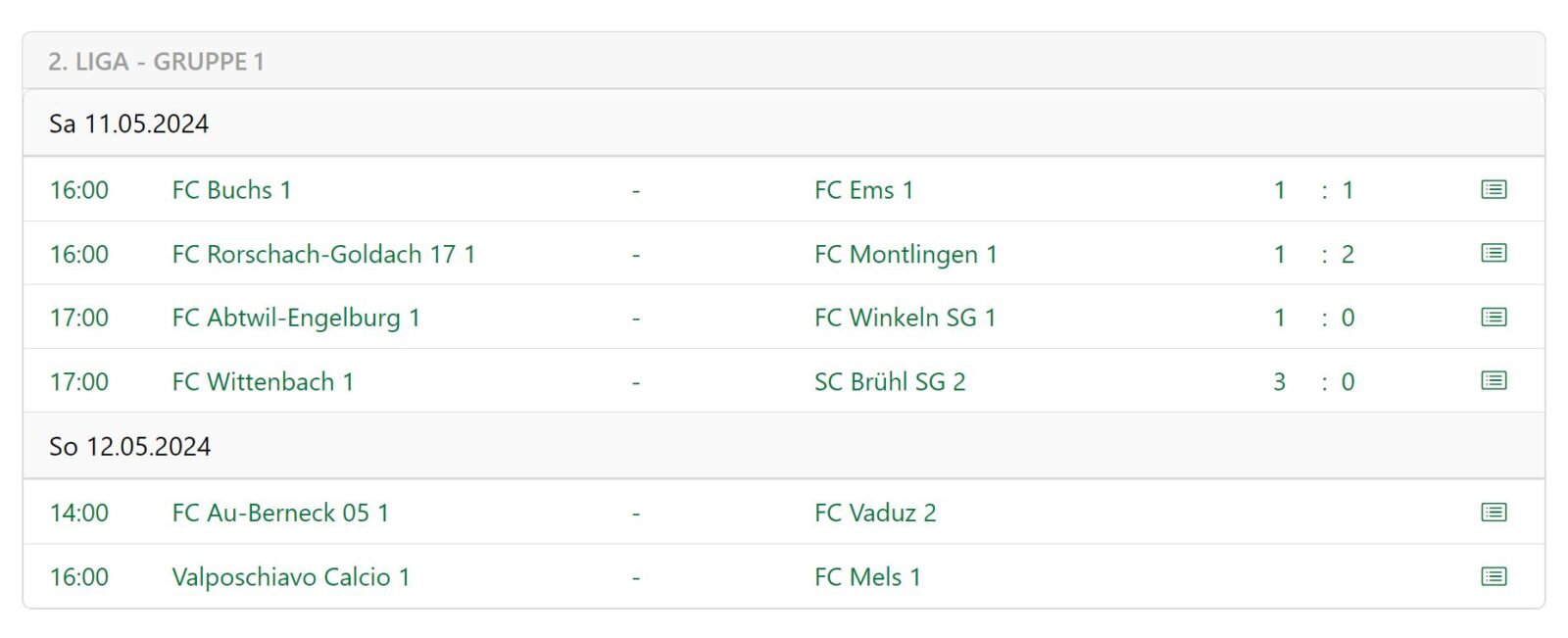
Task: Open Valposchiavo Calcio 1 team link
Action: [291, 577]
